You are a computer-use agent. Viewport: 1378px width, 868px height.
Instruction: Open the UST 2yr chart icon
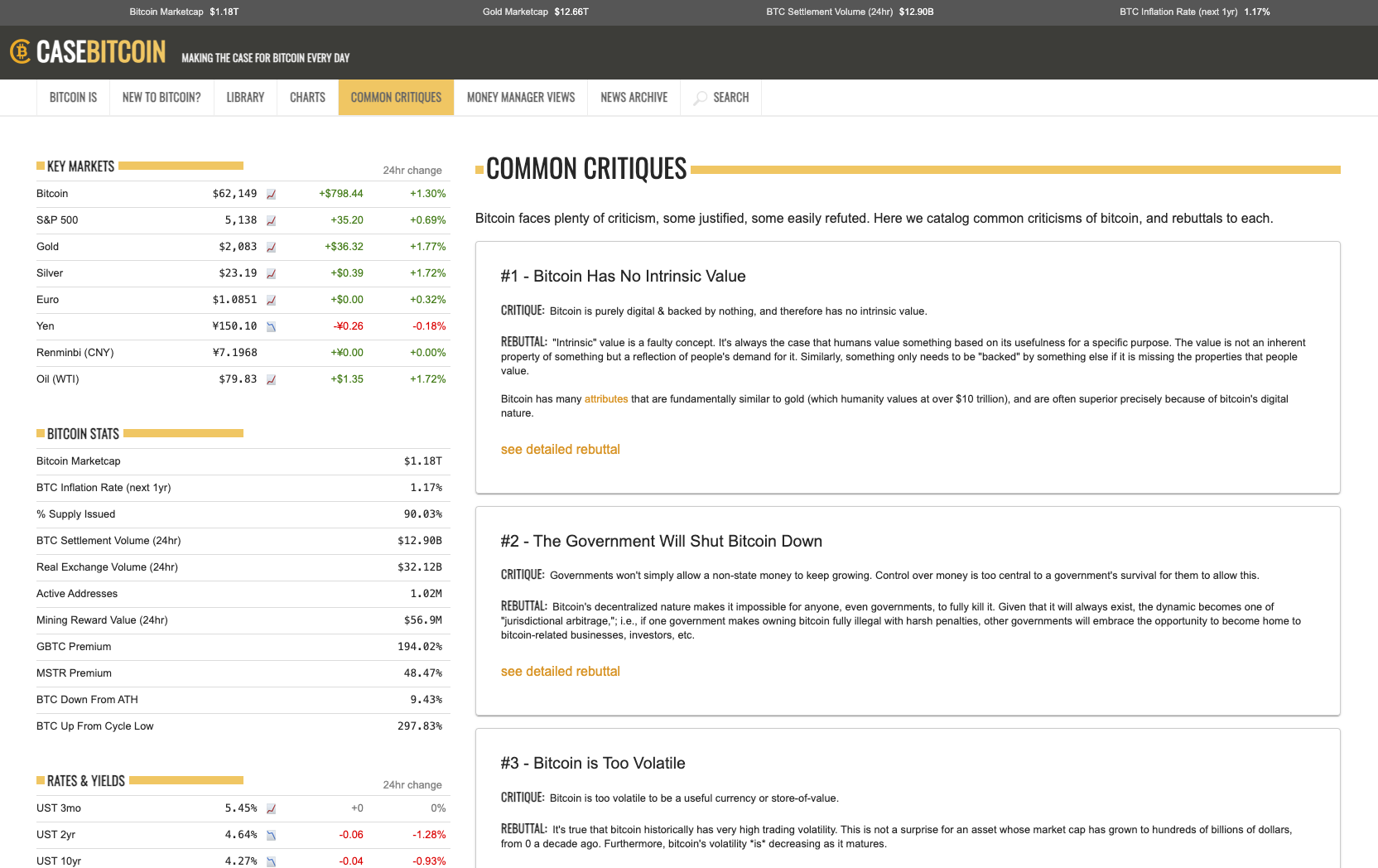pyautogui.click(x=271, y=836)
